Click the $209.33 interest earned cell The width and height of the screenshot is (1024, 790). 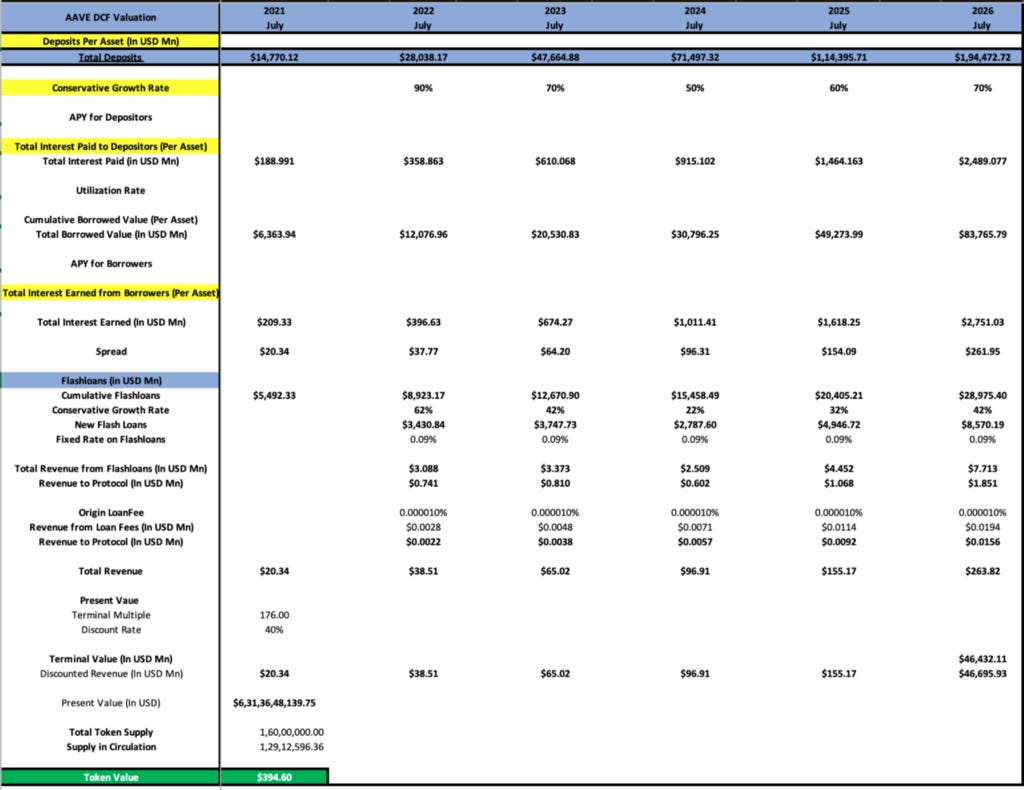(274, 323)
